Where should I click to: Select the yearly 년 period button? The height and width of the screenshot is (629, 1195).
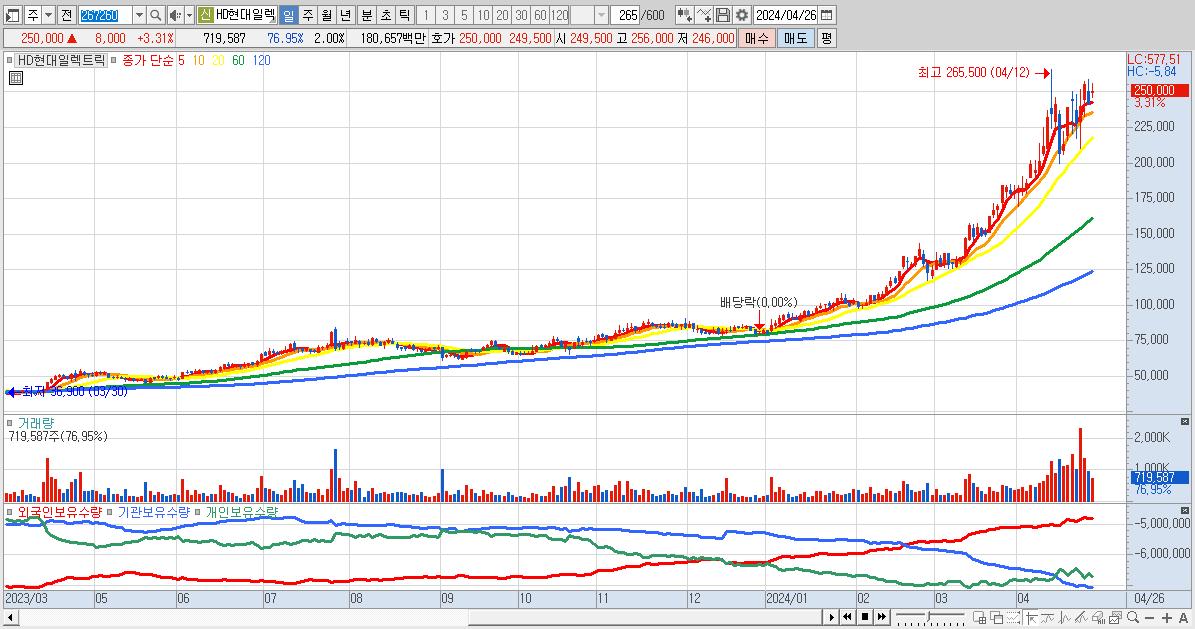(345, 15)
